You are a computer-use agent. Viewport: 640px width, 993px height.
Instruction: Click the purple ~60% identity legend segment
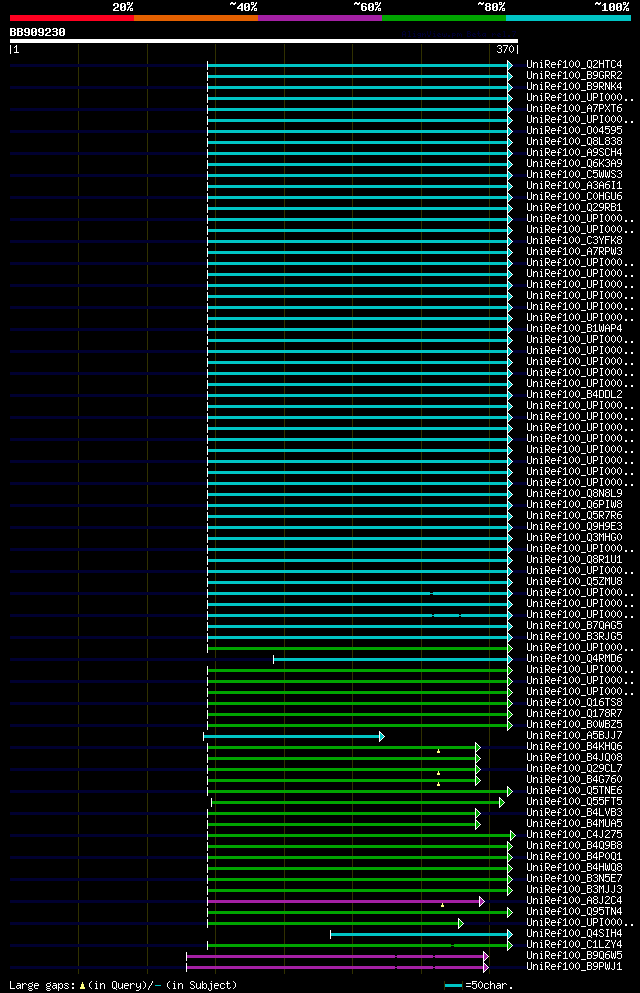tap(320, 18)
